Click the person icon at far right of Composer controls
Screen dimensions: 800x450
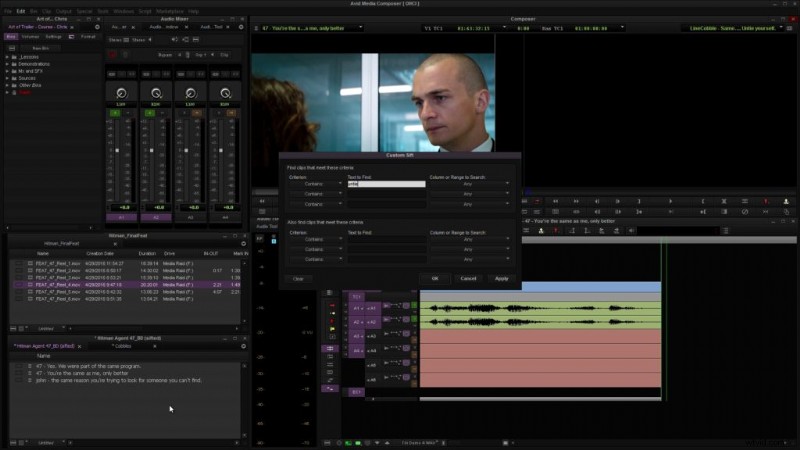point(786,202)
